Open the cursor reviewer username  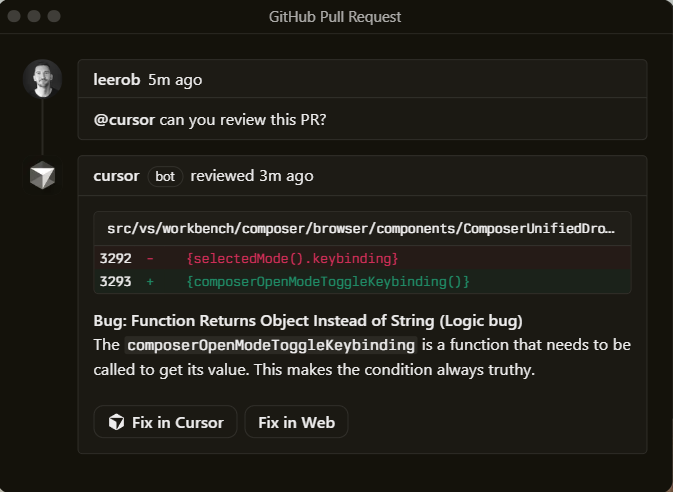116,176
